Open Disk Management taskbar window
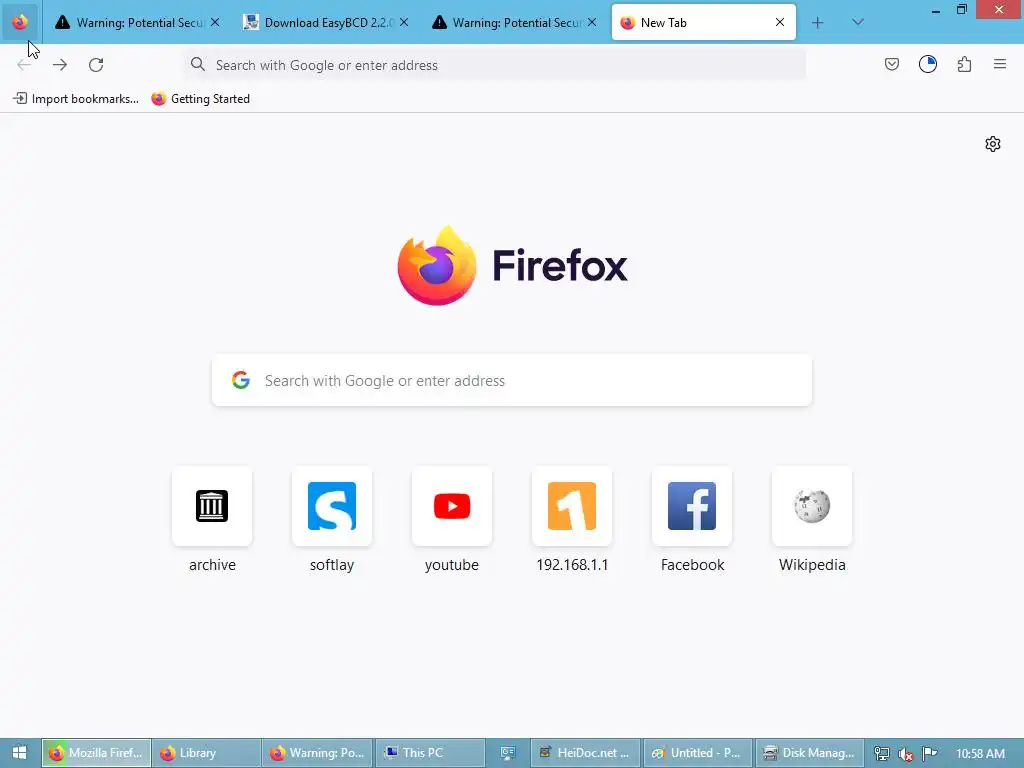This screenshot has width=1024, height=768. 809,753
